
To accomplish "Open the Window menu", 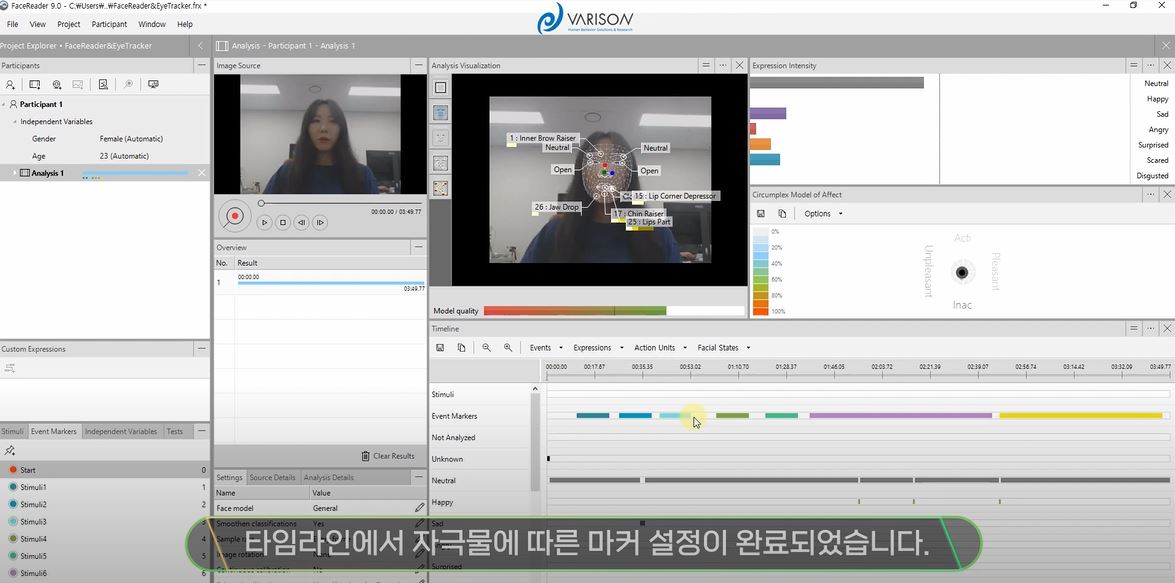I will click(x=152, y=24).
